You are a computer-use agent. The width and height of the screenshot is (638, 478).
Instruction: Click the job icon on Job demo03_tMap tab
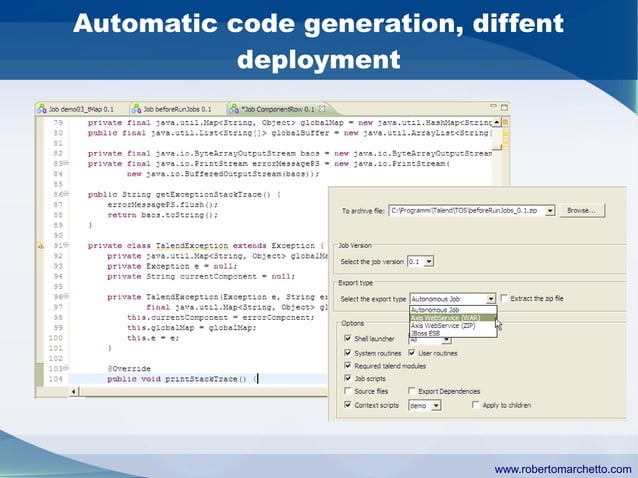click(42, 108)
